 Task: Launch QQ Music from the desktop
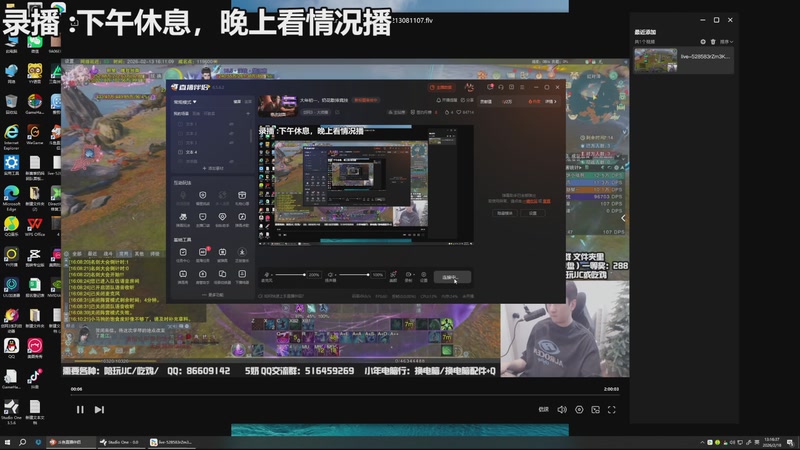(x=11, y=227)
